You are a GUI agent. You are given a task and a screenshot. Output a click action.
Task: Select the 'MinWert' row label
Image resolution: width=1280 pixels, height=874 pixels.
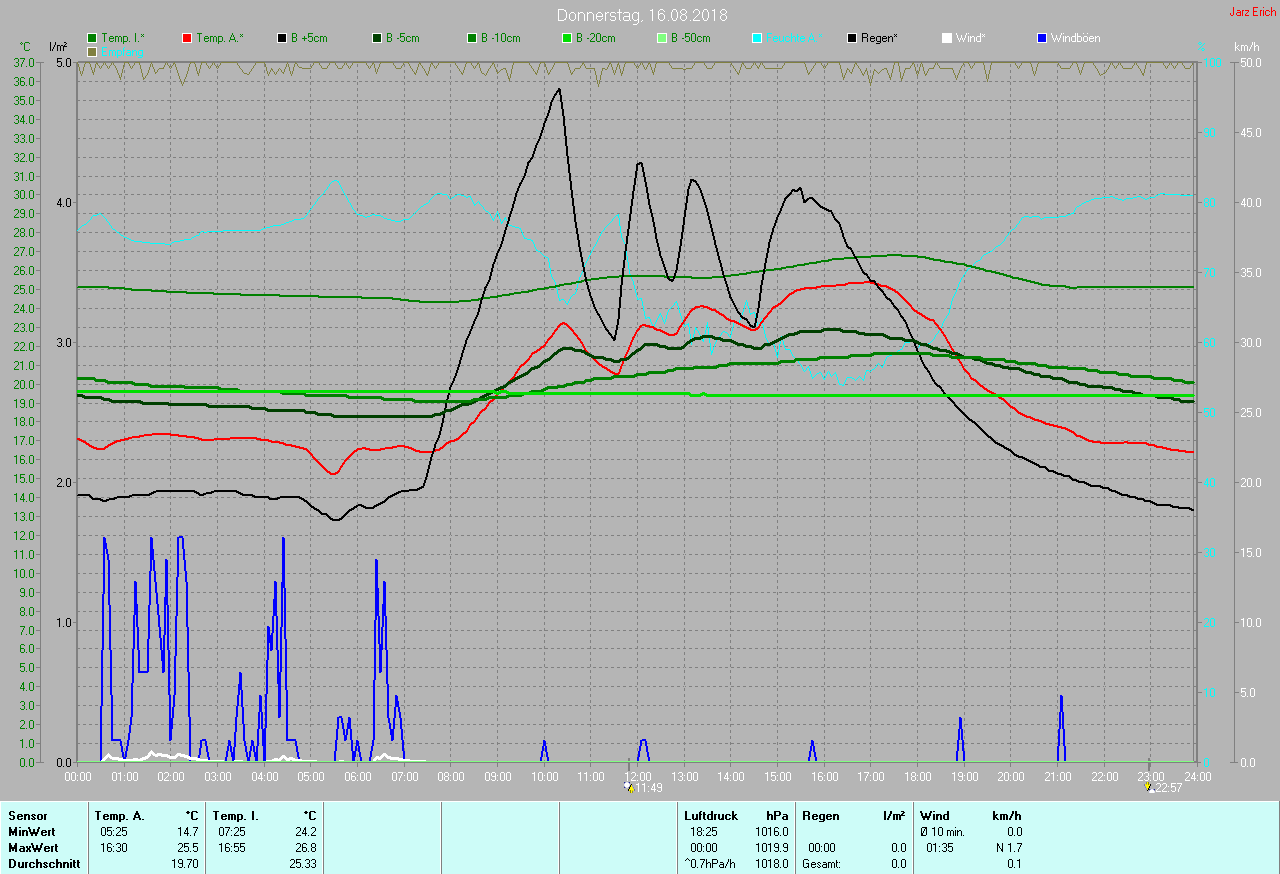click(x=31, y=831)
